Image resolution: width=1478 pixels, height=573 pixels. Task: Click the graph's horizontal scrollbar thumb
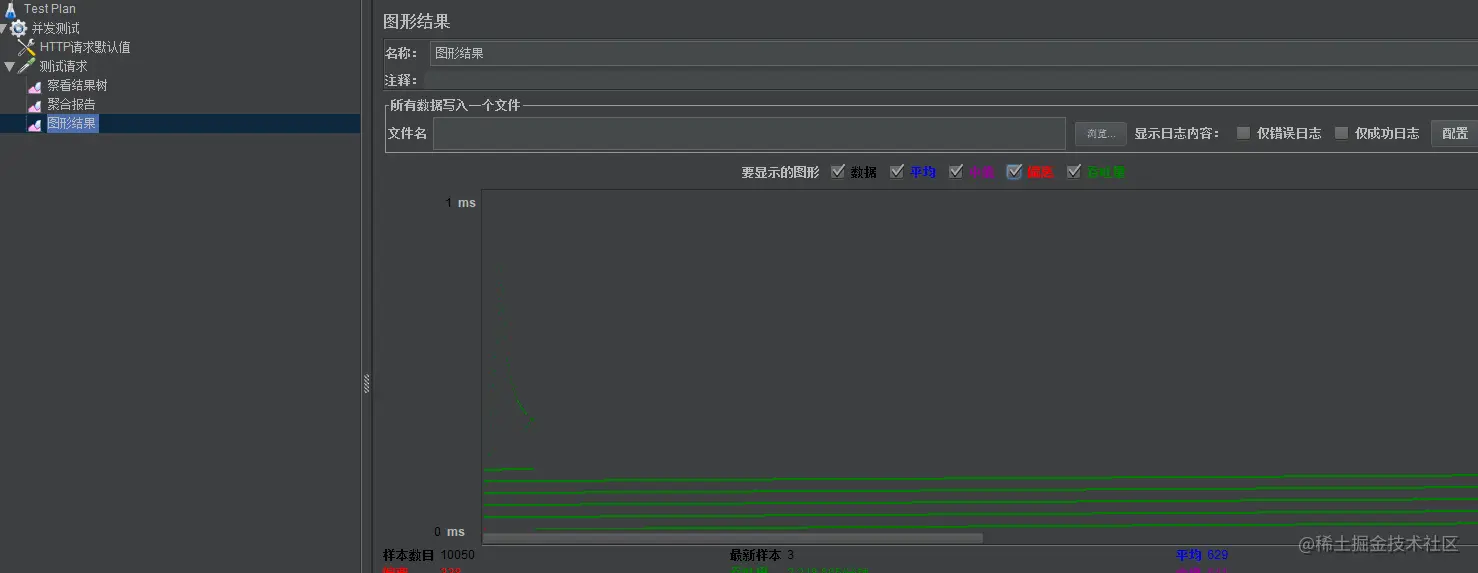(733, 538)
